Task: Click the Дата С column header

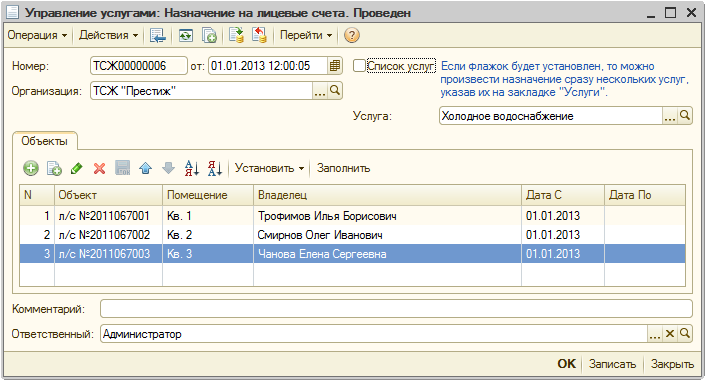Action: [563, 195]
